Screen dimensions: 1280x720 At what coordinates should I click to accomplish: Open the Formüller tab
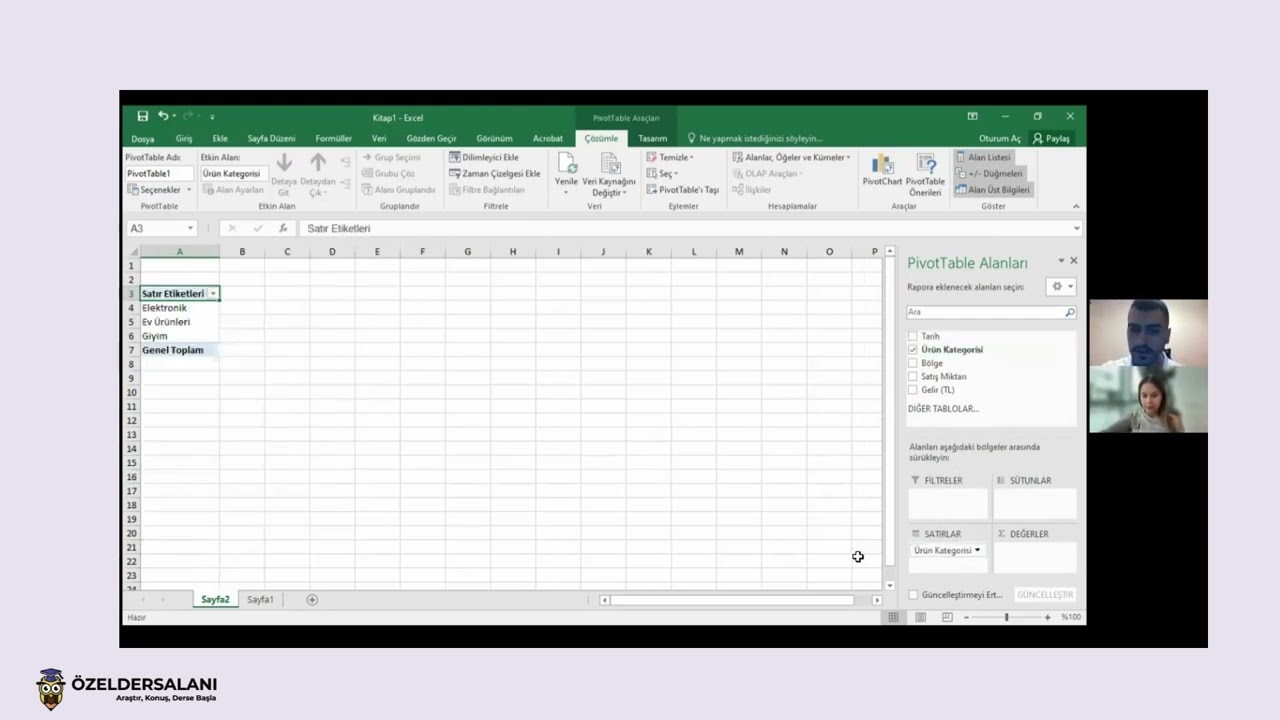tap(334, 138)
